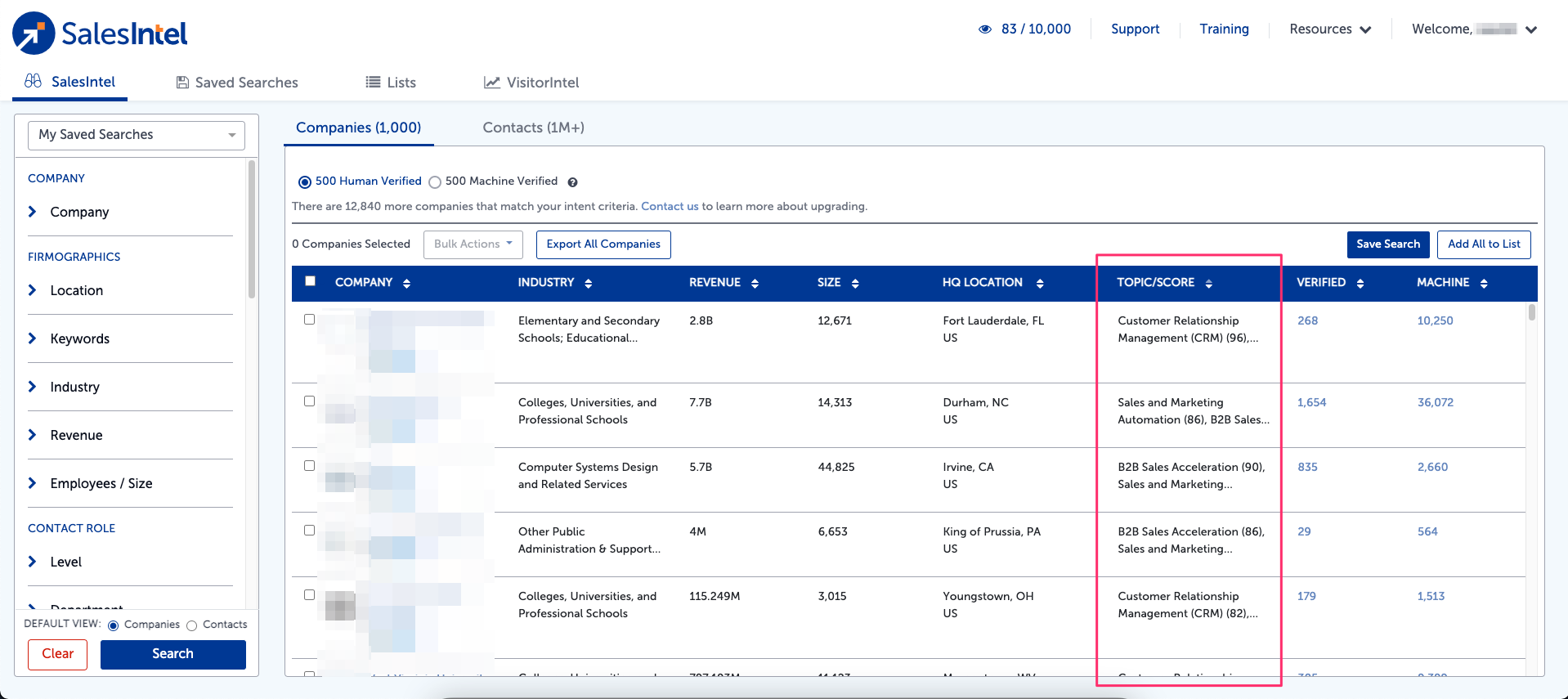This screenshot has width=1568, height=699.
Task: Sort by the MACHINE column arrows
Action: click(x=1484, y=283)
